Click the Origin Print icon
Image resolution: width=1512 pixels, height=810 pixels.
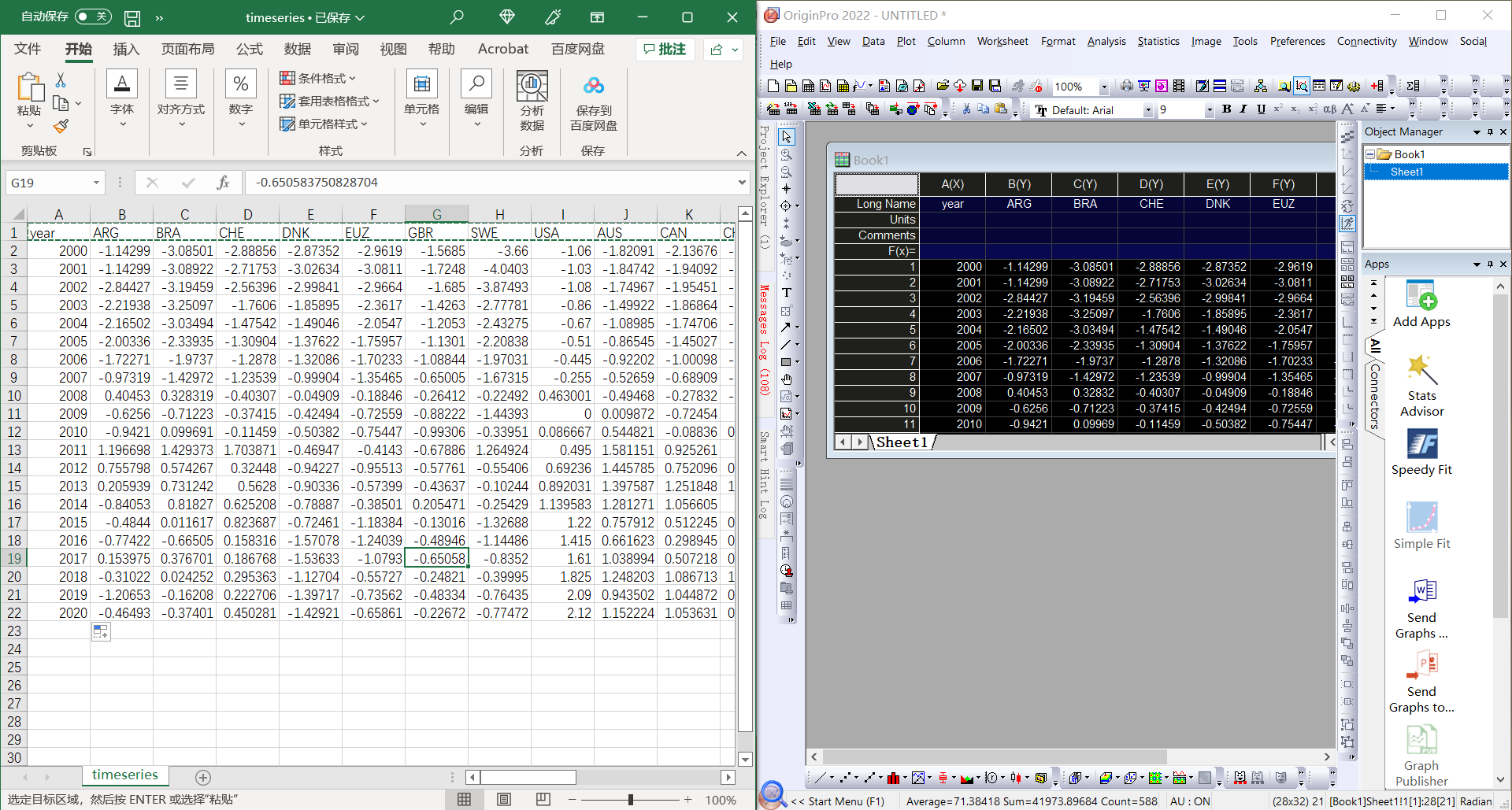(x=1127, y=86)
